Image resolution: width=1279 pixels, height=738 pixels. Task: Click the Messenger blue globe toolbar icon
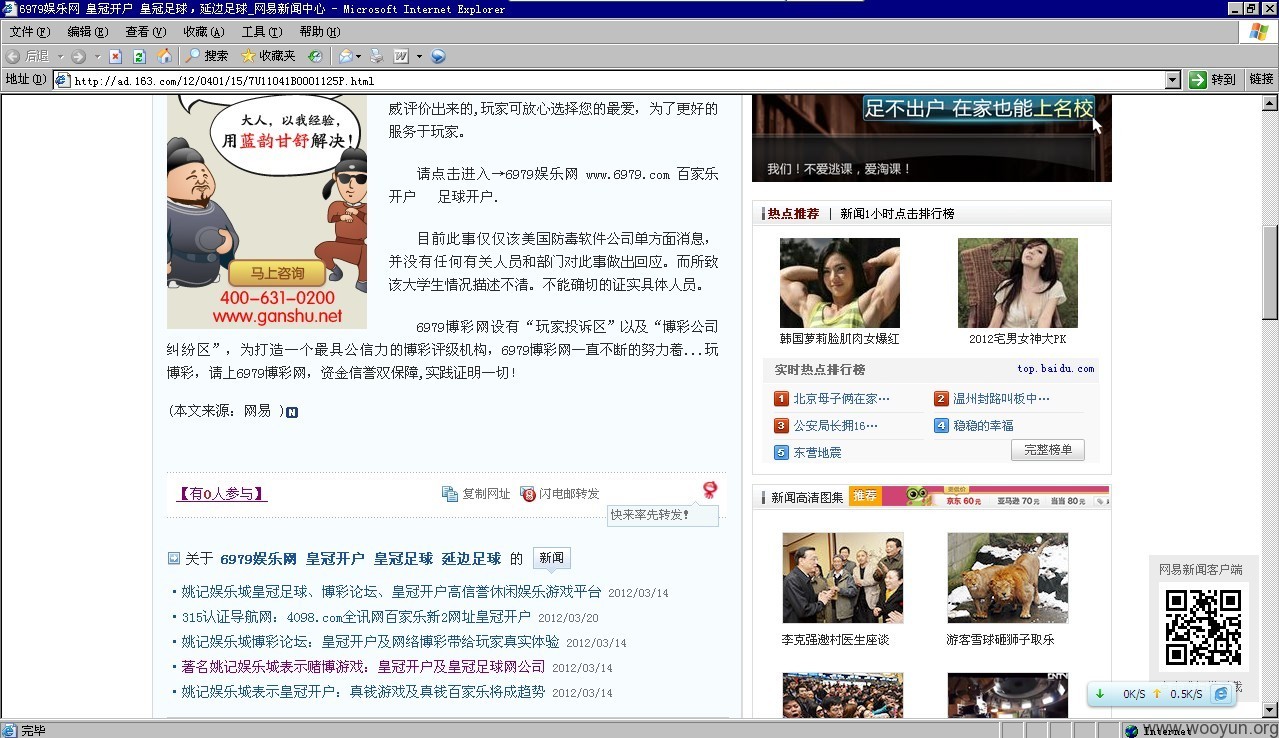click(438, 56)
